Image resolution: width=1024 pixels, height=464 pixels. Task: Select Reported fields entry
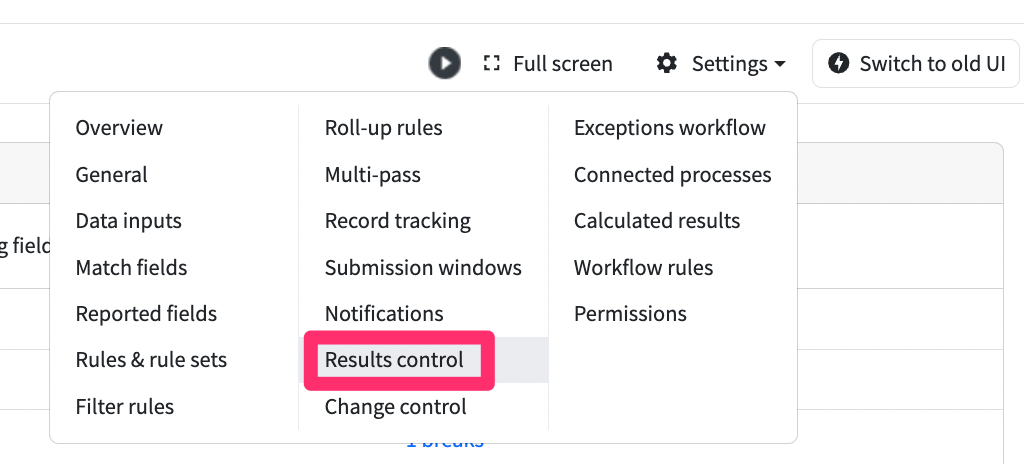tap(146, 314)
